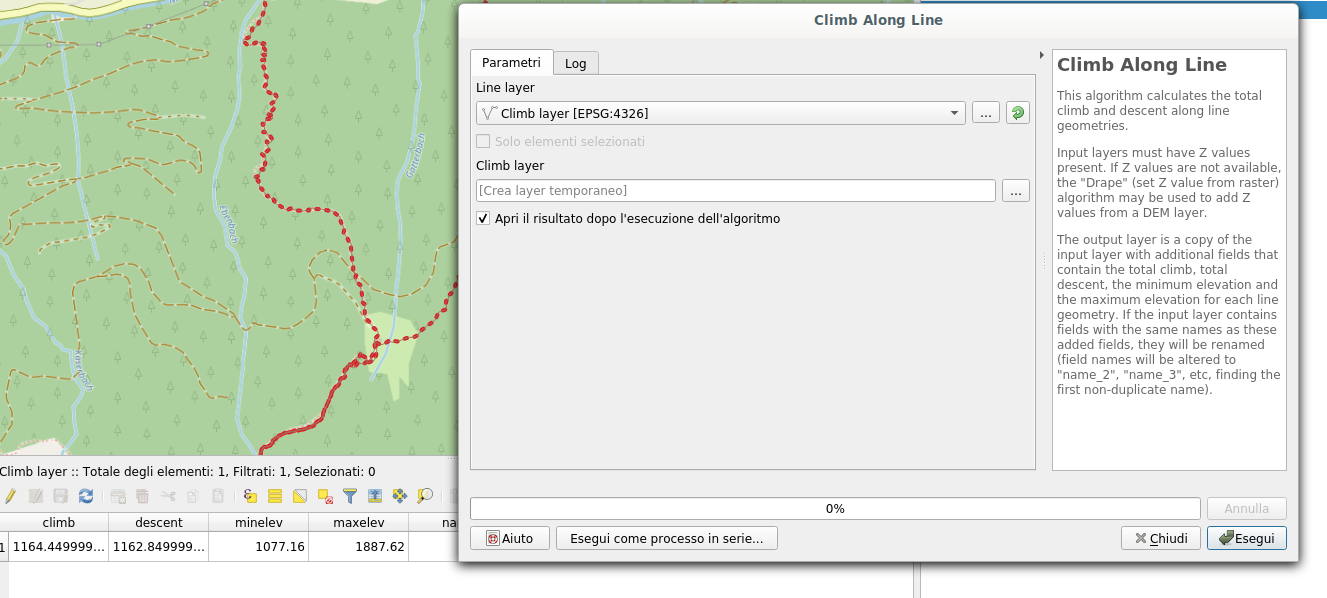Switch to the Log tab
1327x598 pixels.
point(576,63)
